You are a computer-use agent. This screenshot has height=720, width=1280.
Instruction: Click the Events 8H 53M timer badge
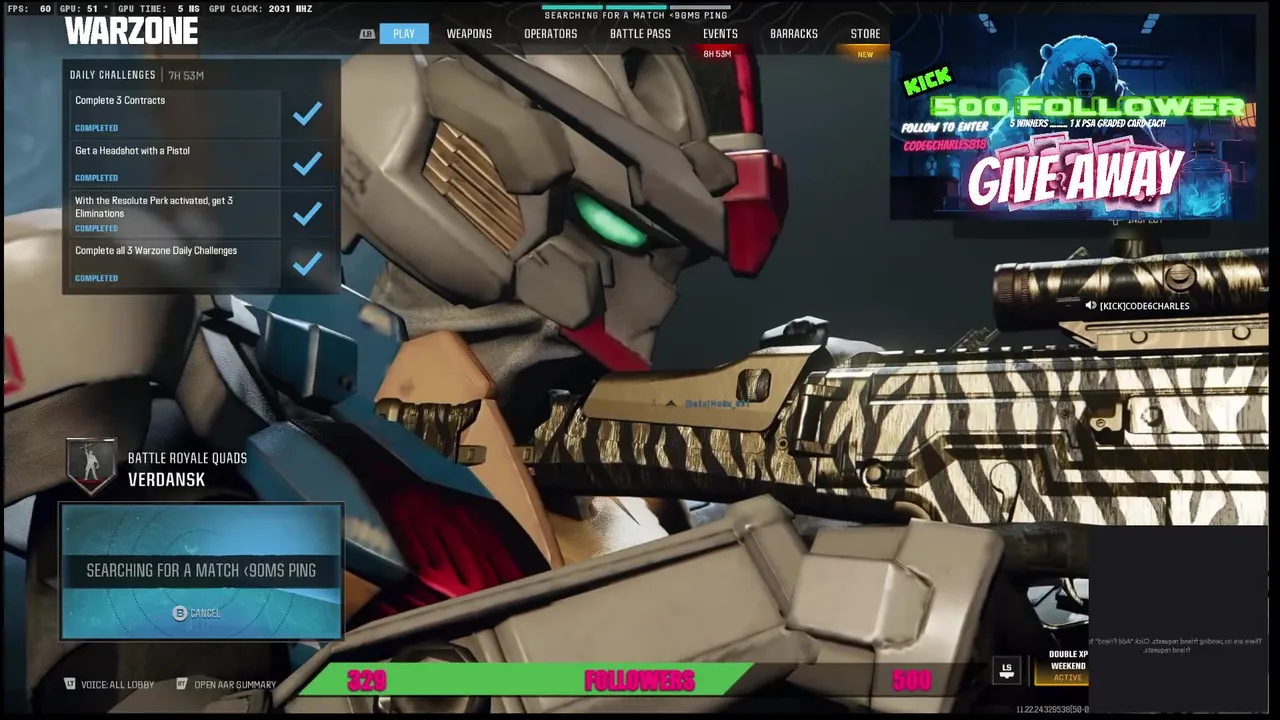[717, 54]
